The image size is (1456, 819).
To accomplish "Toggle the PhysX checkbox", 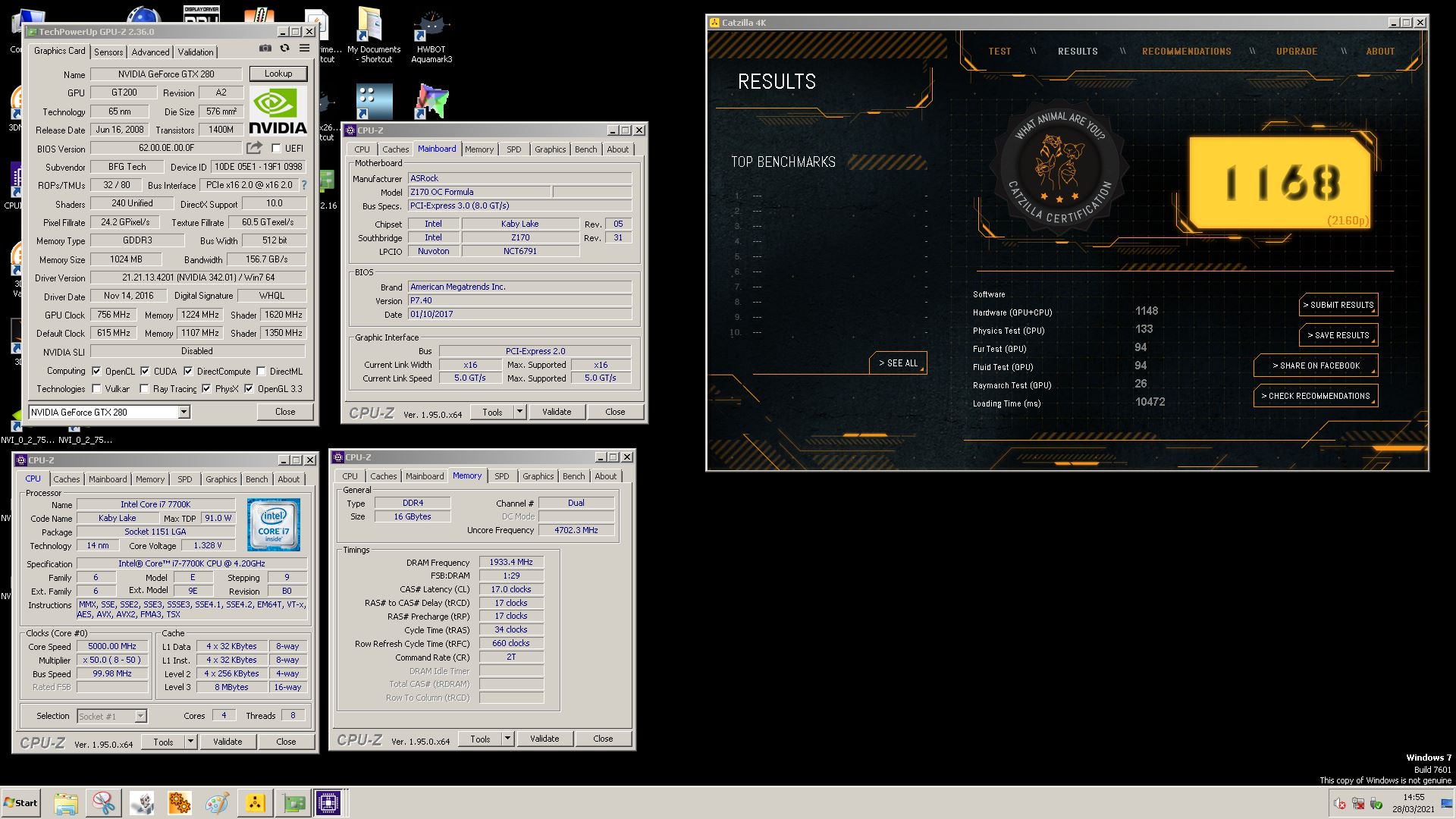I will click(206, 389).
